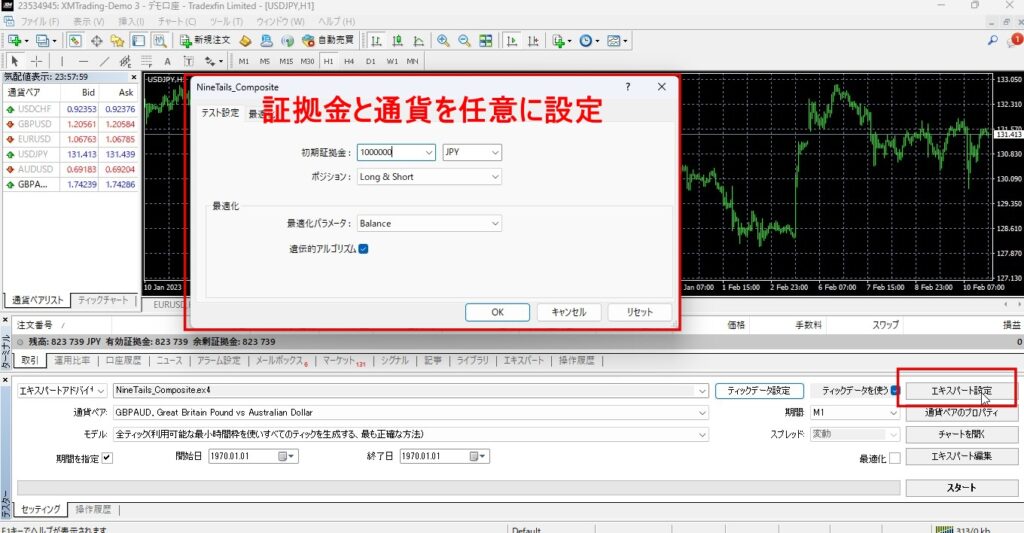Image resolution: width=1024 pixels, height=533 pixels.
Task: Select the text 'A' tool
Action: click(x=167, y=61)
